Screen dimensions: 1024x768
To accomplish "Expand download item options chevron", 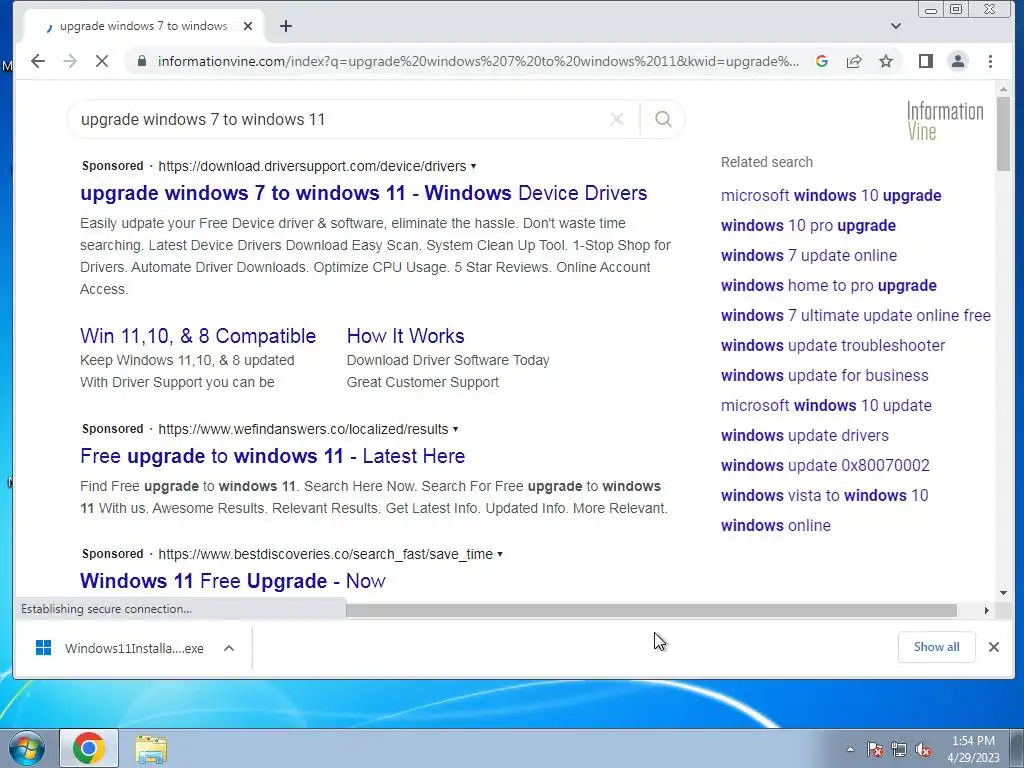I will 229,648.
